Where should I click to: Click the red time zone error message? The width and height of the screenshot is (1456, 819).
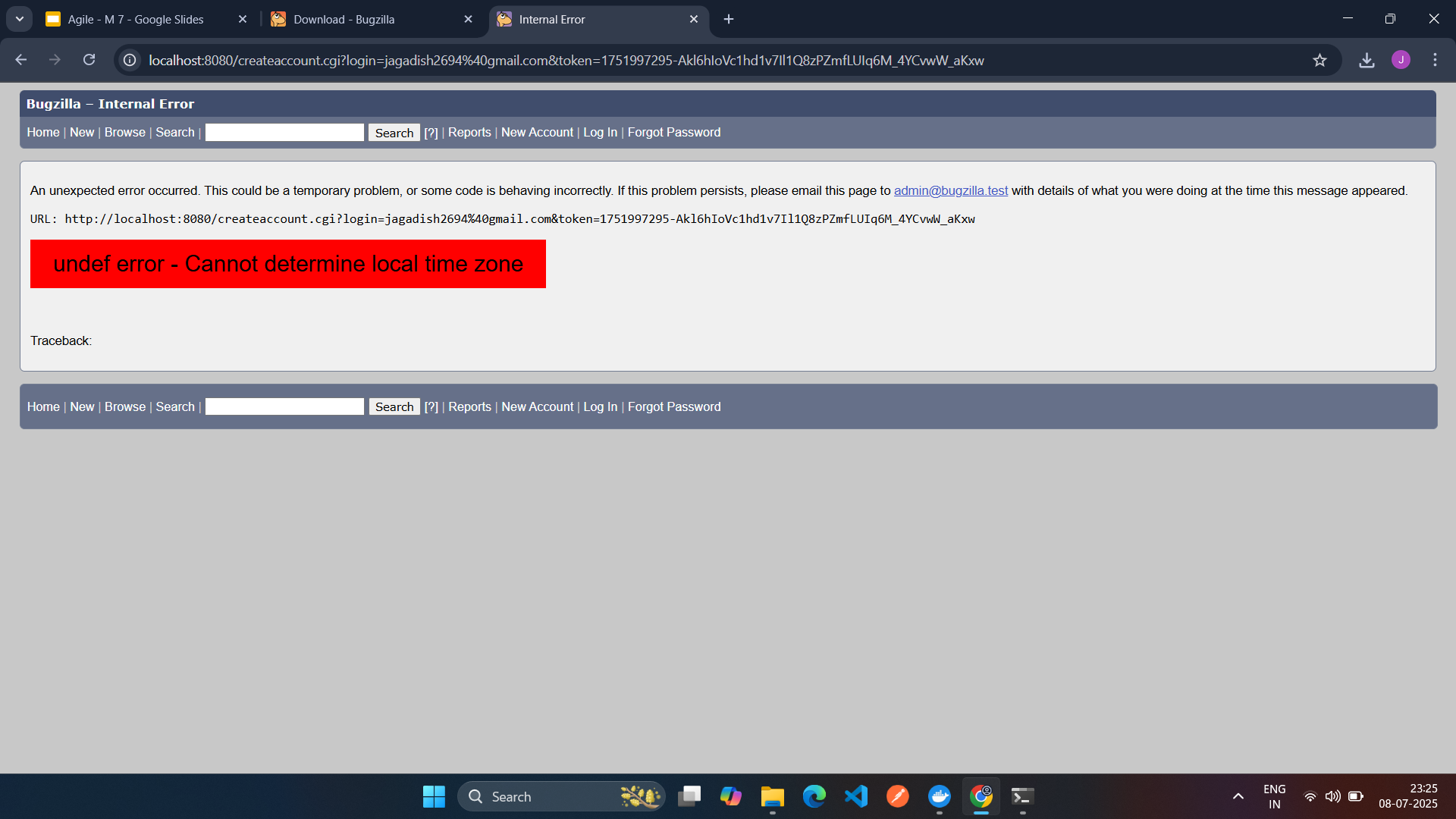click(x=288, y=264)
